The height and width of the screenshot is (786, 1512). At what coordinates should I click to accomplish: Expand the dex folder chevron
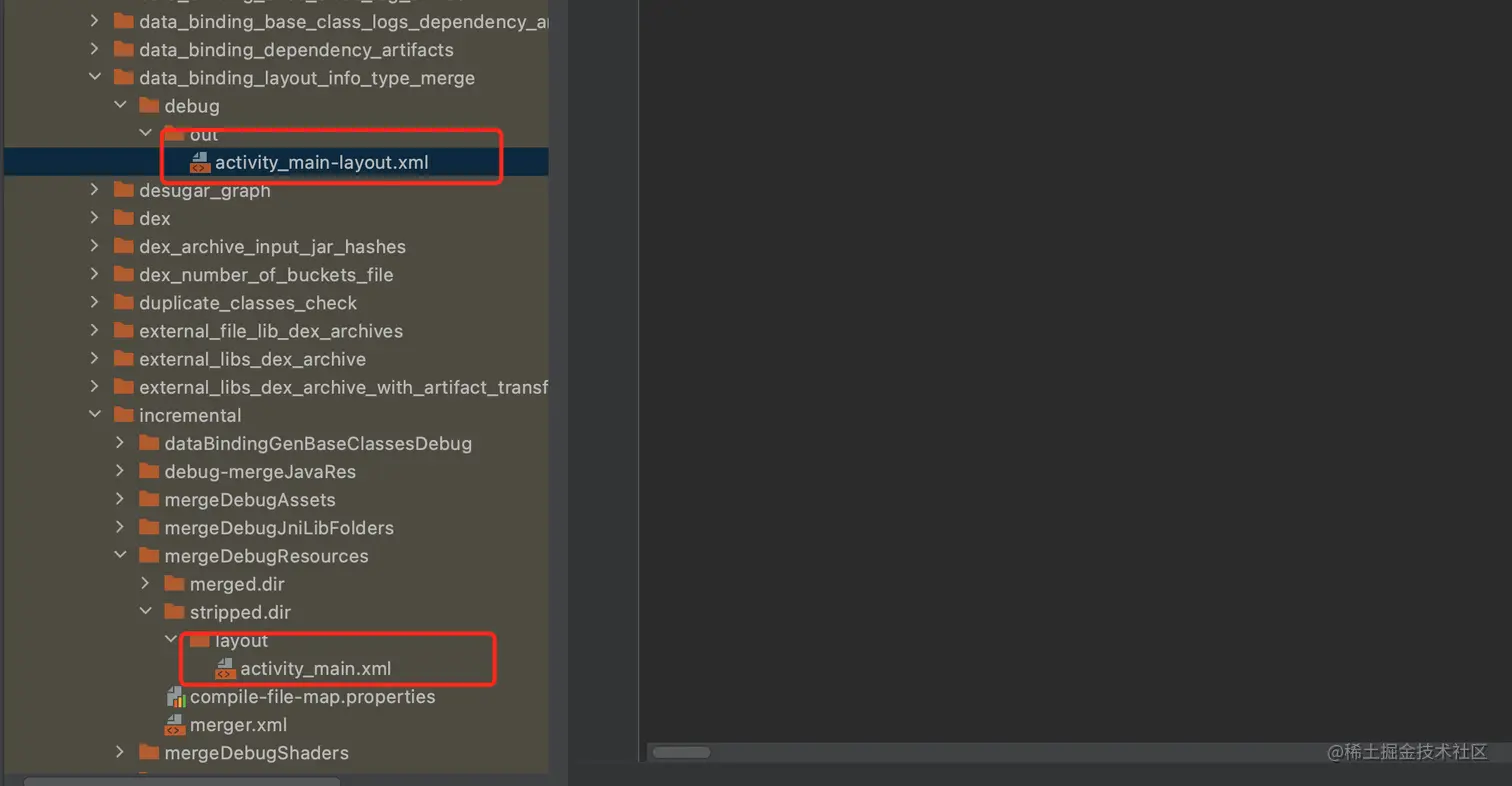point(95,218)
